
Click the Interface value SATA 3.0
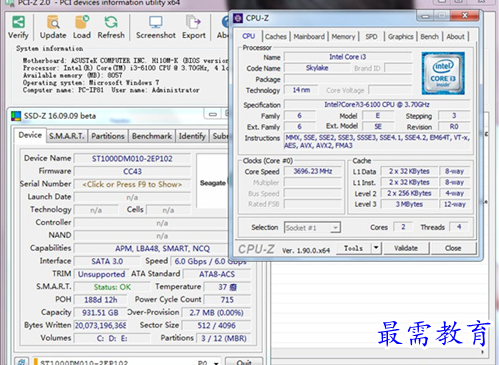click(107, 261)
